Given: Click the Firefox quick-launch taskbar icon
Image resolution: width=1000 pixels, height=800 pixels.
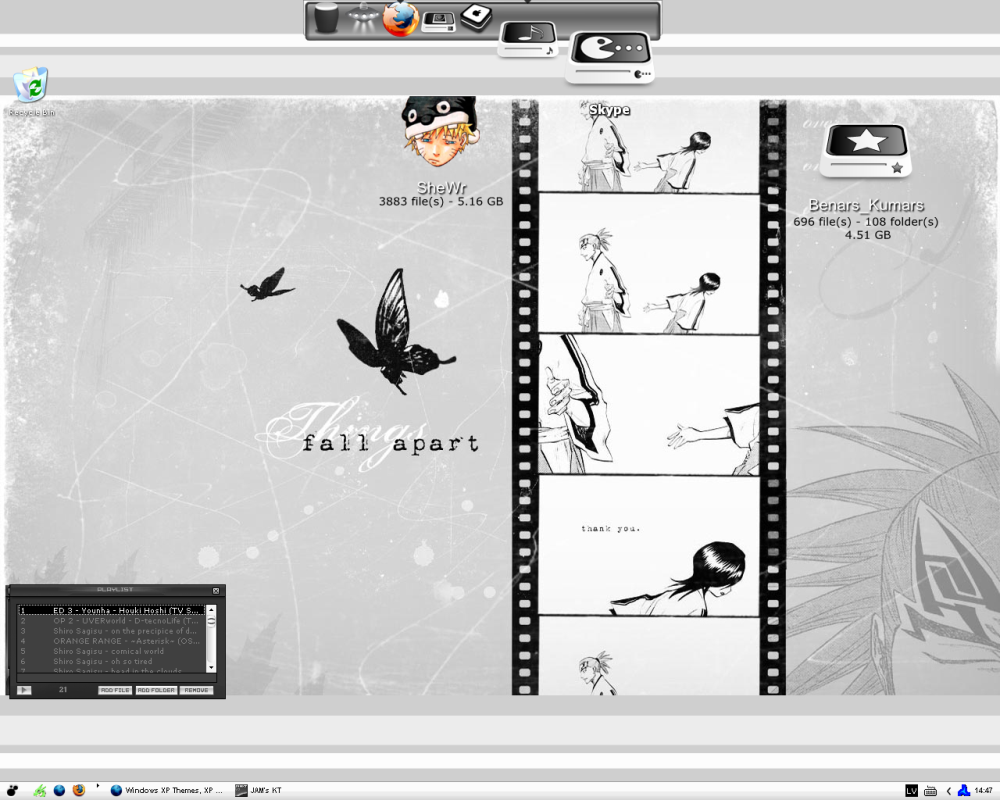Looking at the screenshot, I should click(x=78, y=790).
